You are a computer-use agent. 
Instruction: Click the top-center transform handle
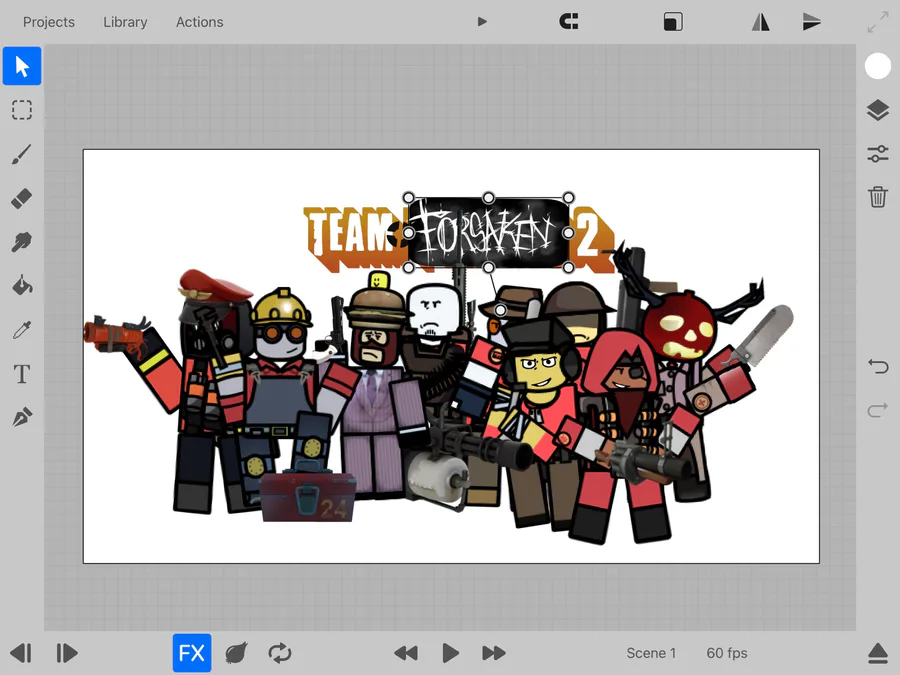click(488, 198)
